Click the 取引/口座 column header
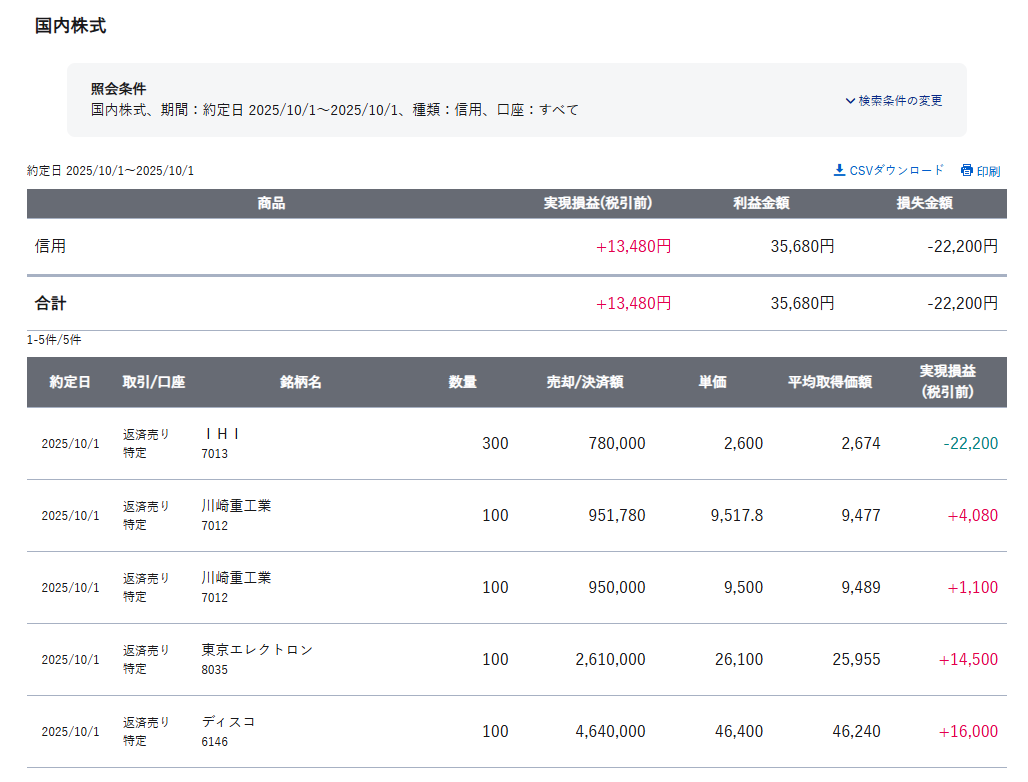Image resolution: width=1028 pixels, height=782 pixels. point(154,382)
